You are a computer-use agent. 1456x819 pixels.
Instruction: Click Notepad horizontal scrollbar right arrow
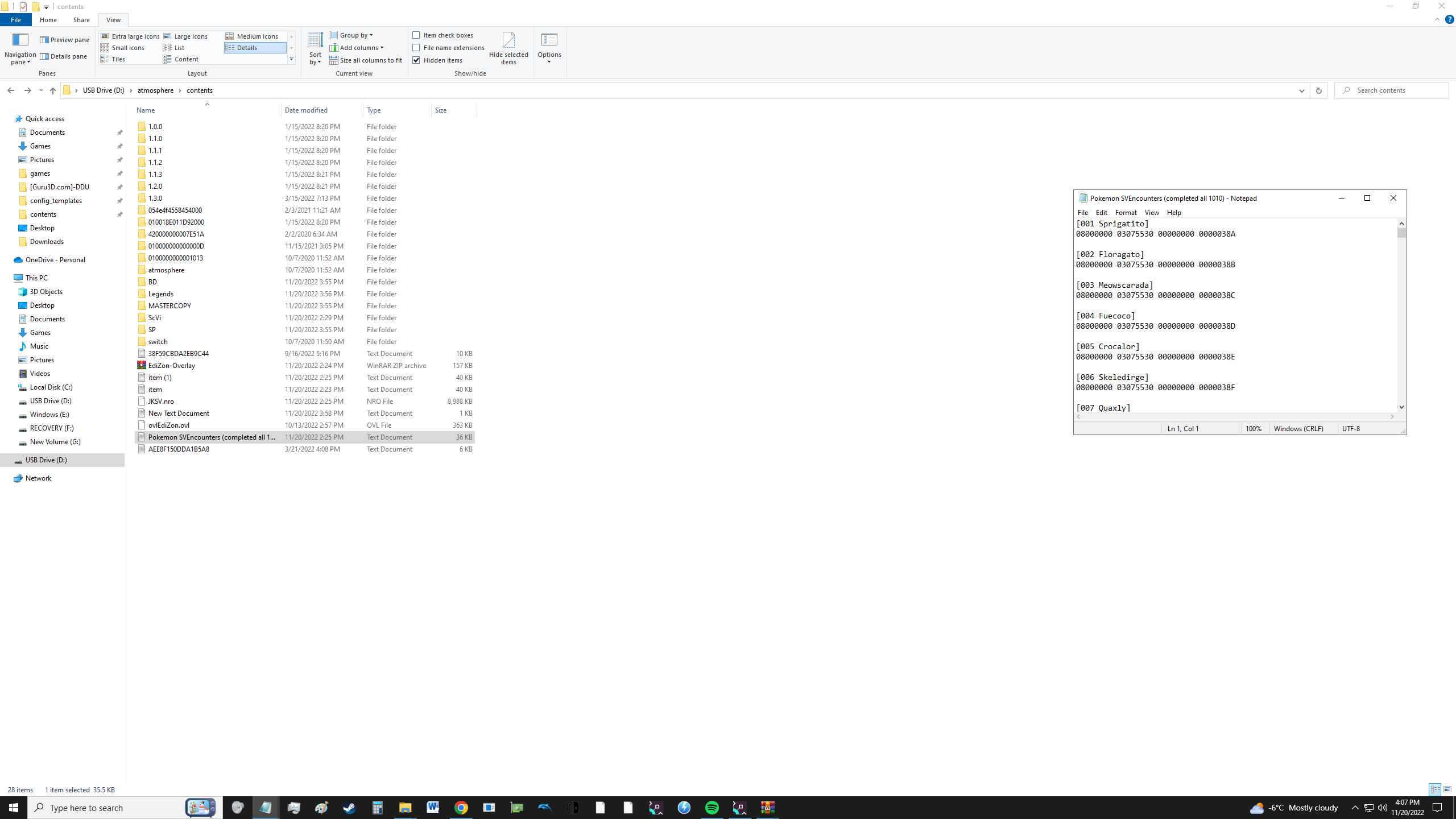point(1392,417)
